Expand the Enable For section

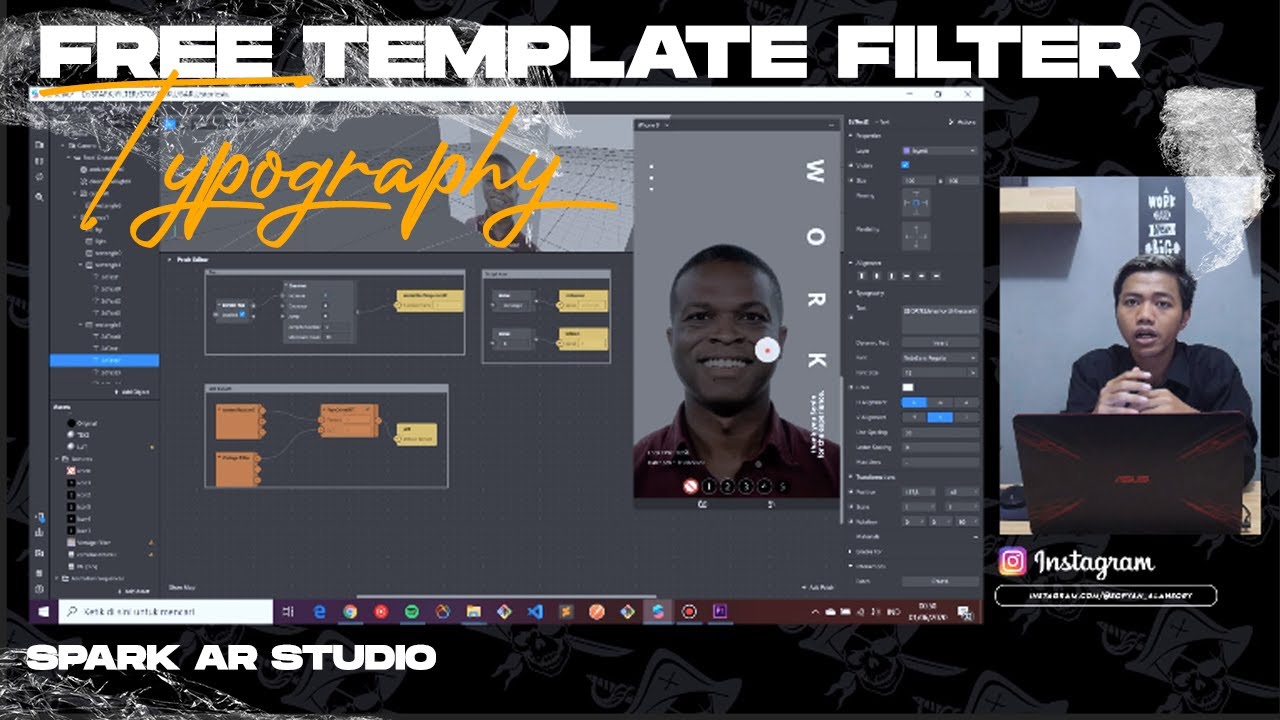coord(851,551)
